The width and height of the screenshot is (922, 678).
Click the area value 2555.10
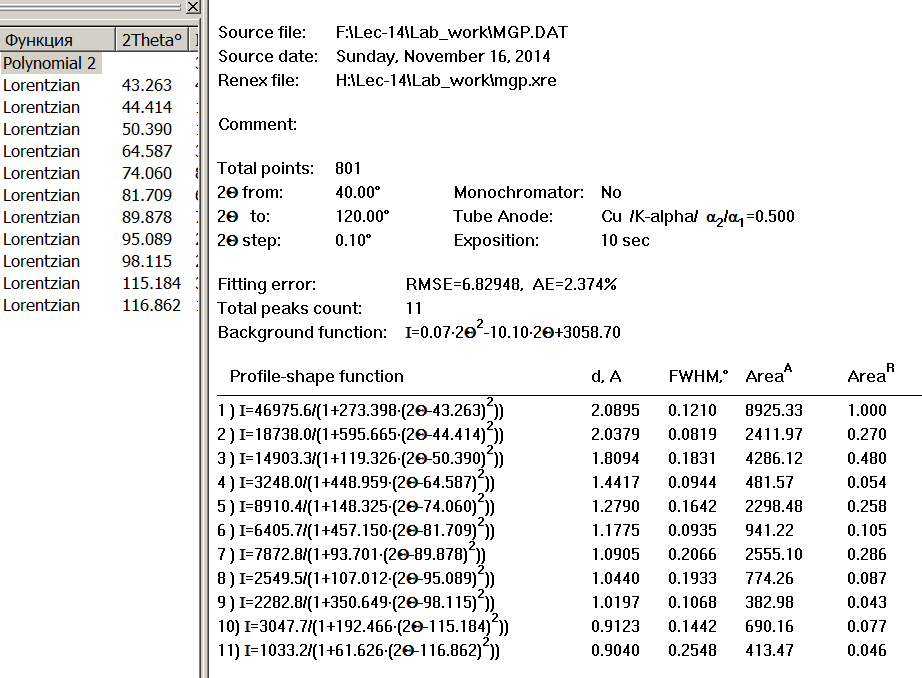click(x=774, y=555)
